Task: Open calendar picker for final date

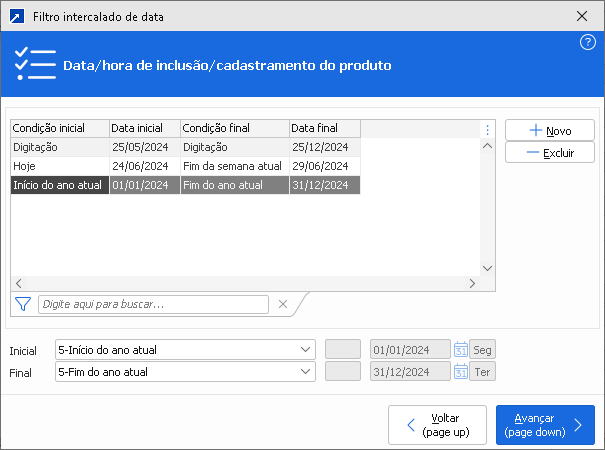Action: click(461, 372)
